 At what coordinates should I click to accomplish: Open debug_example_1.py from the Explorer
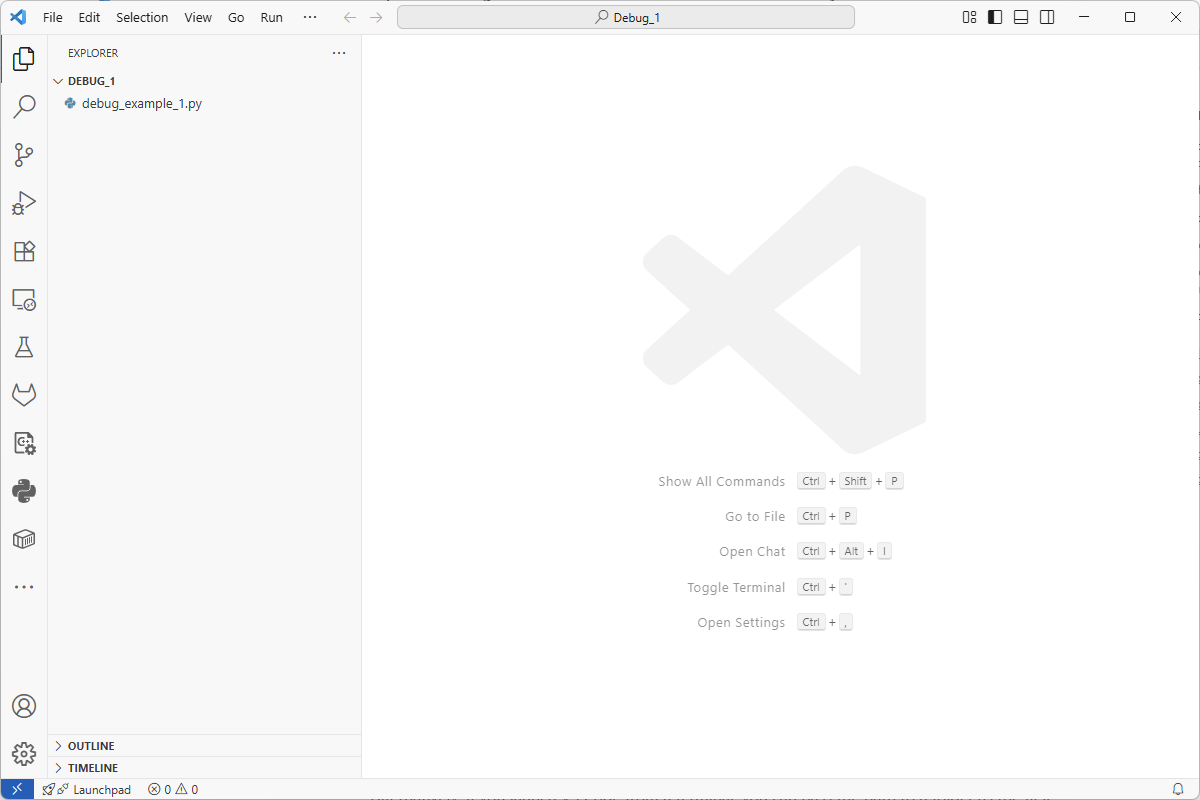142,103
